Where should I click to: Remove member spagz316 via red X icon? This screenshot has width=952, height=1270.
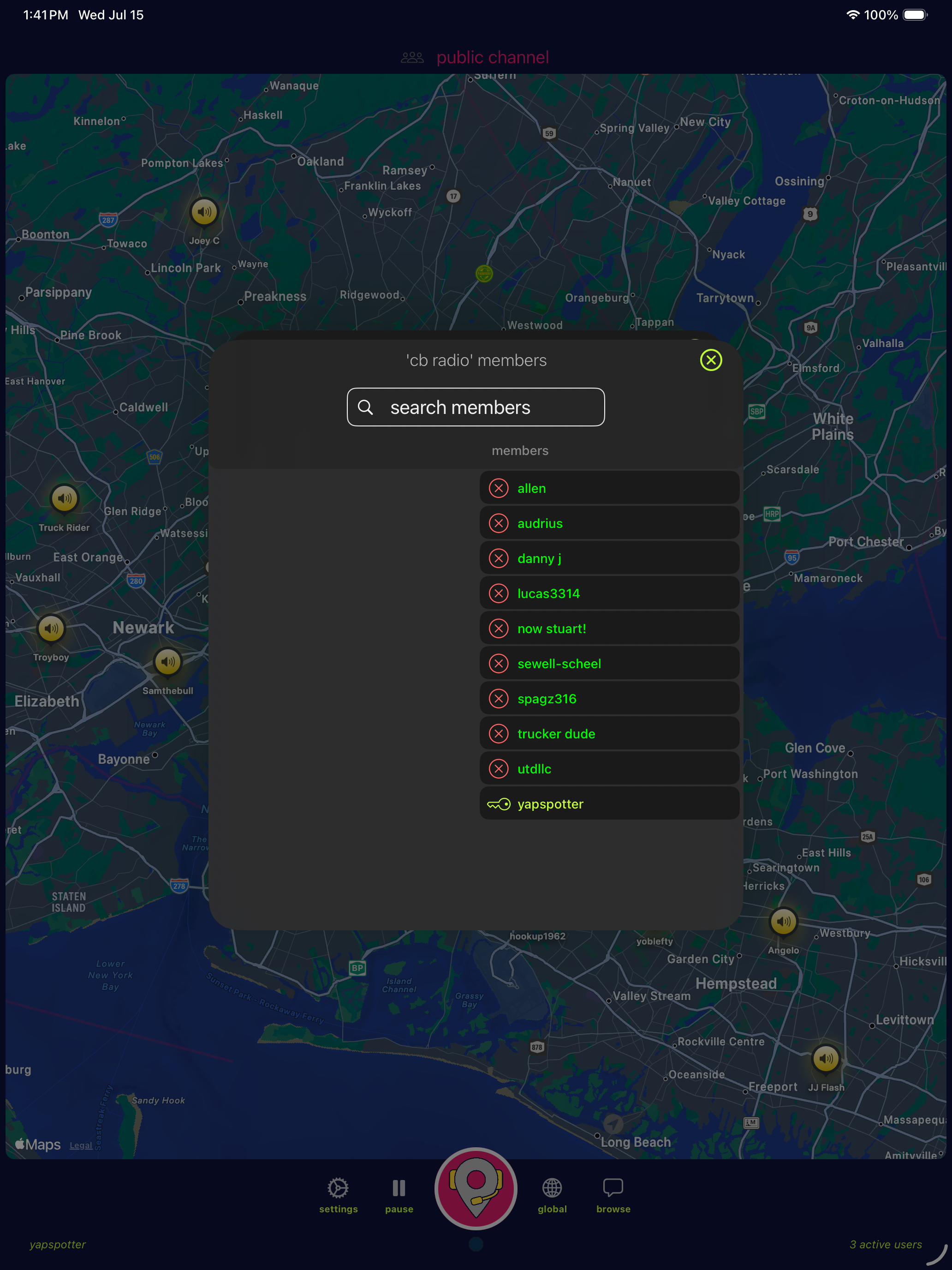[x=498, y=698]
